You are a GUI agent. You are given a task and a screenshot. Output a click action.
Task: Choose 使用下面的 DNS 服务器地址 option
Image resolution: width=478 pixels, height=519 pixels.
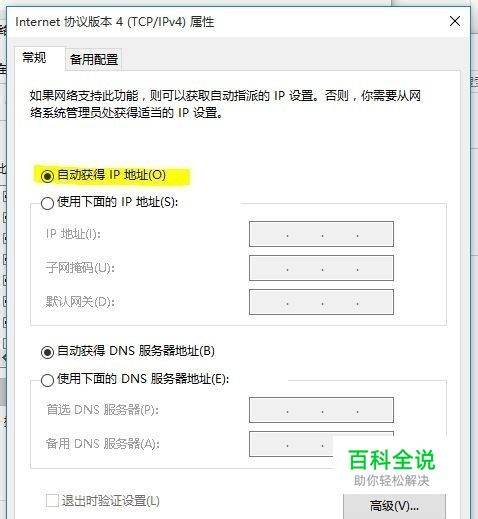pyautogui.click(x=47, y=380)
